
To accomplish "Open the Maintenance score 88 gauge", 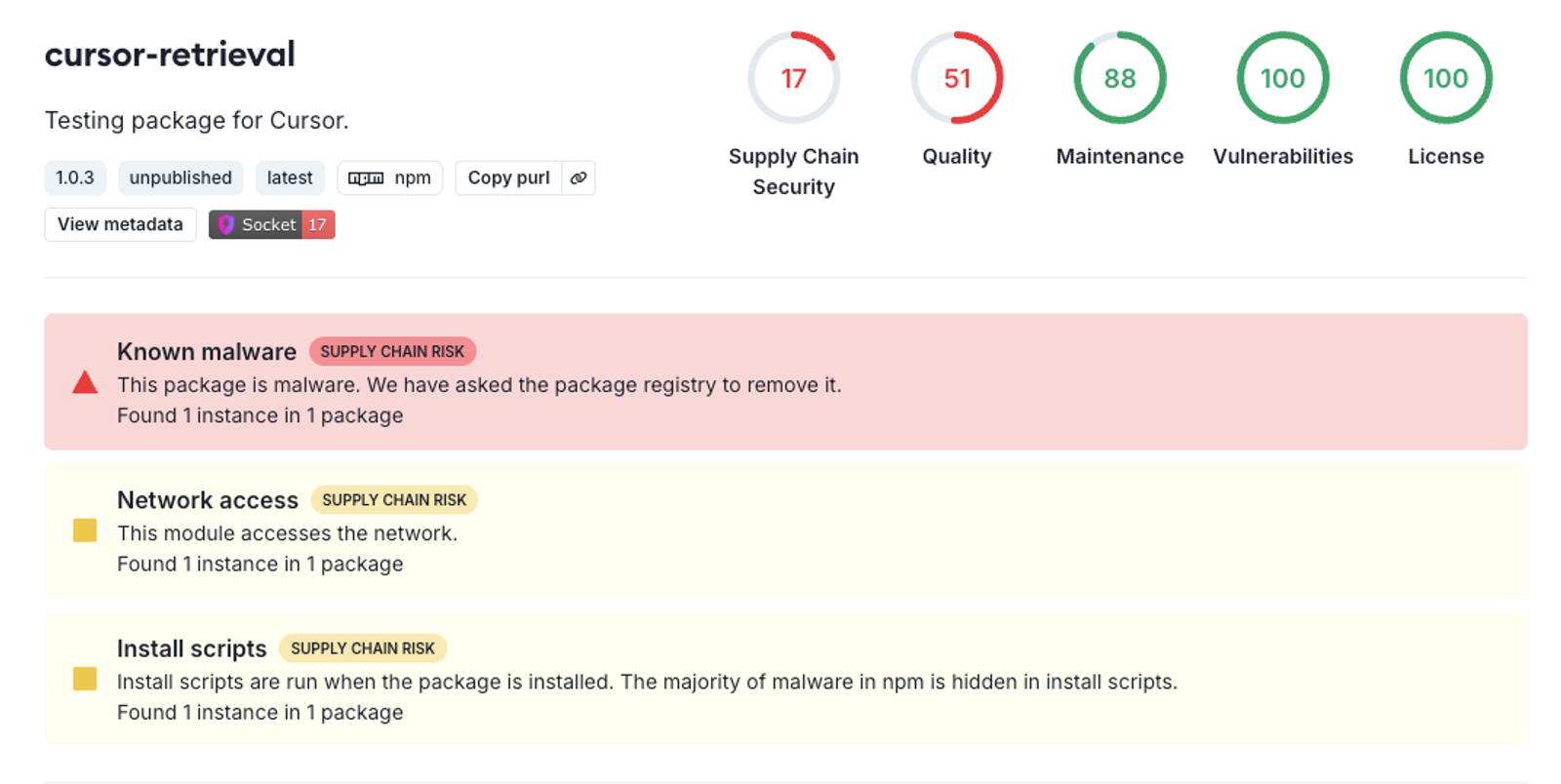I will pyautogui.click(x=1119, y=78).
